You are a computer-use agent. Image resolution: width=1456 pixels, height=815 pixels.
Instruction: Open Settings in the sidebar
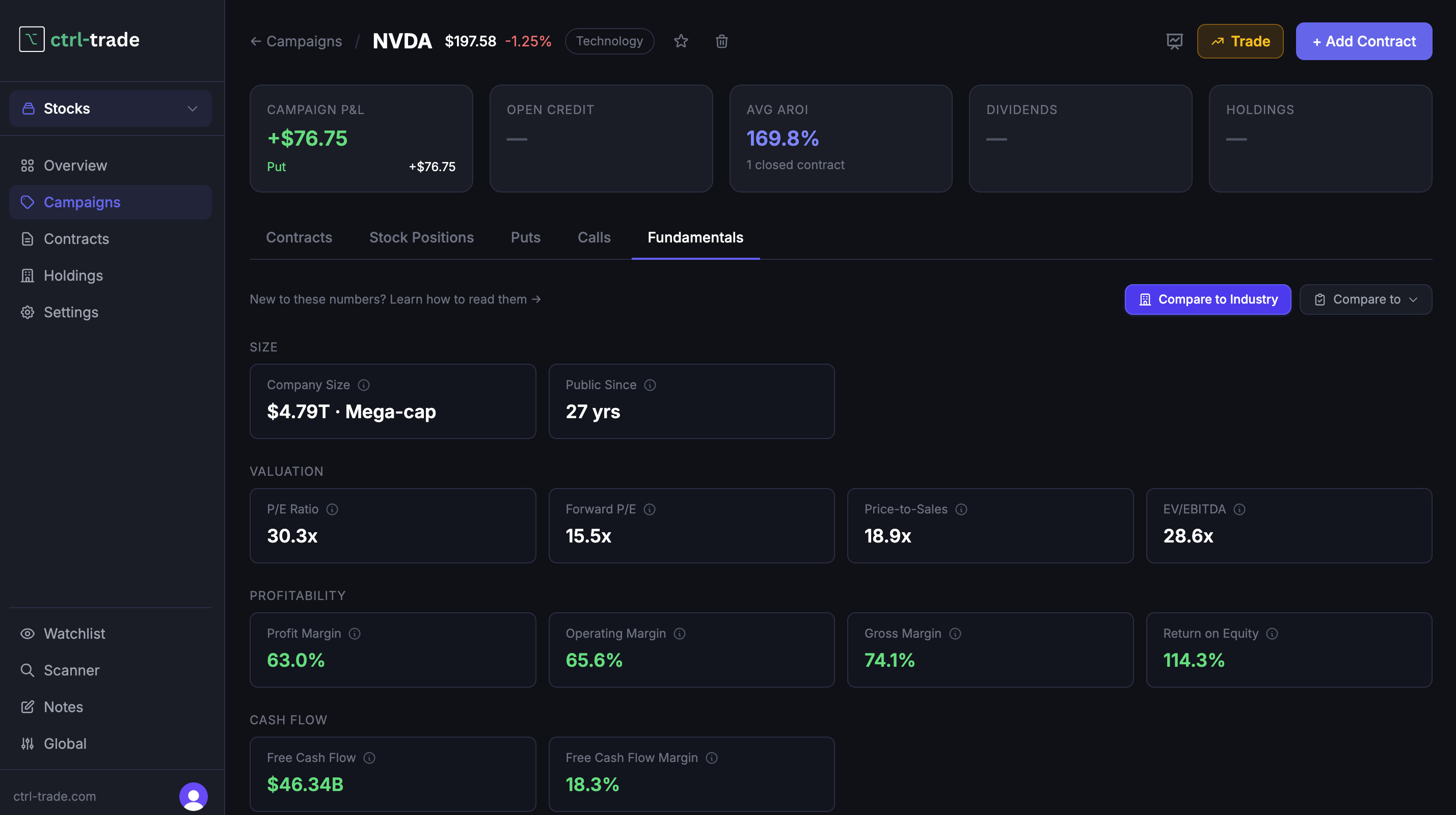[110, 313]
